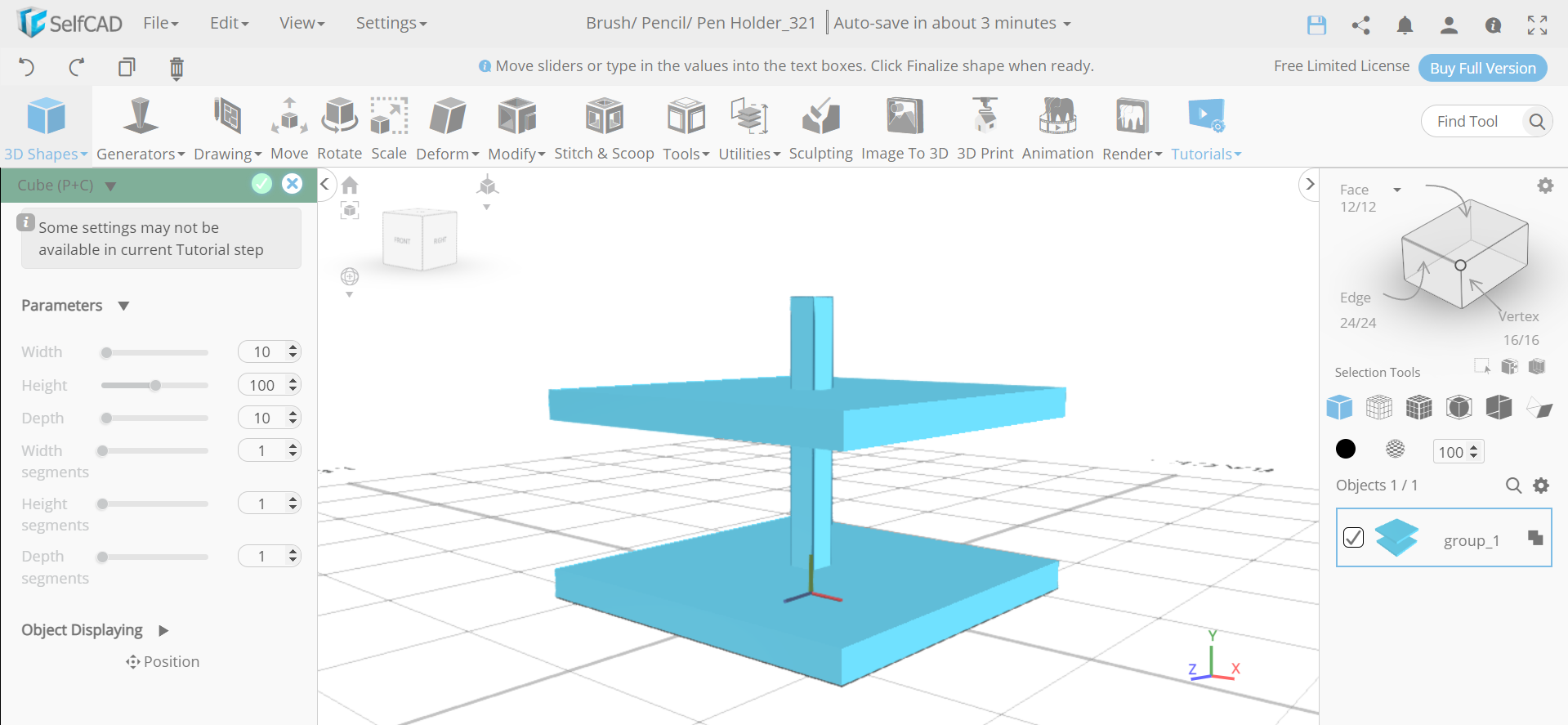Expand the Auto-save options dropdown
This screenshot has width=1568, height=725.
coord(1066,24)
